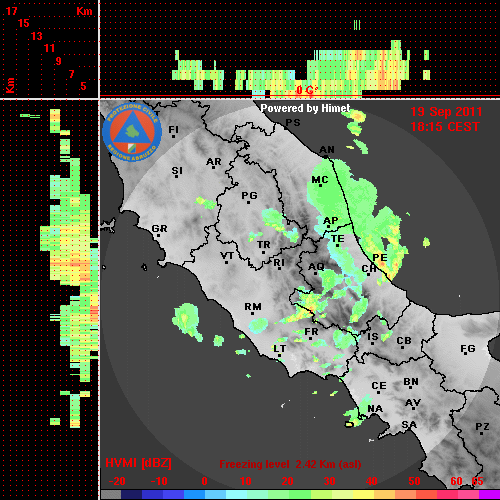This screenshot has height=500, width=500.
Task: Click the 'HVMI [dBZ]' product label
Action: pyautogui.click(x=138, y=463)
